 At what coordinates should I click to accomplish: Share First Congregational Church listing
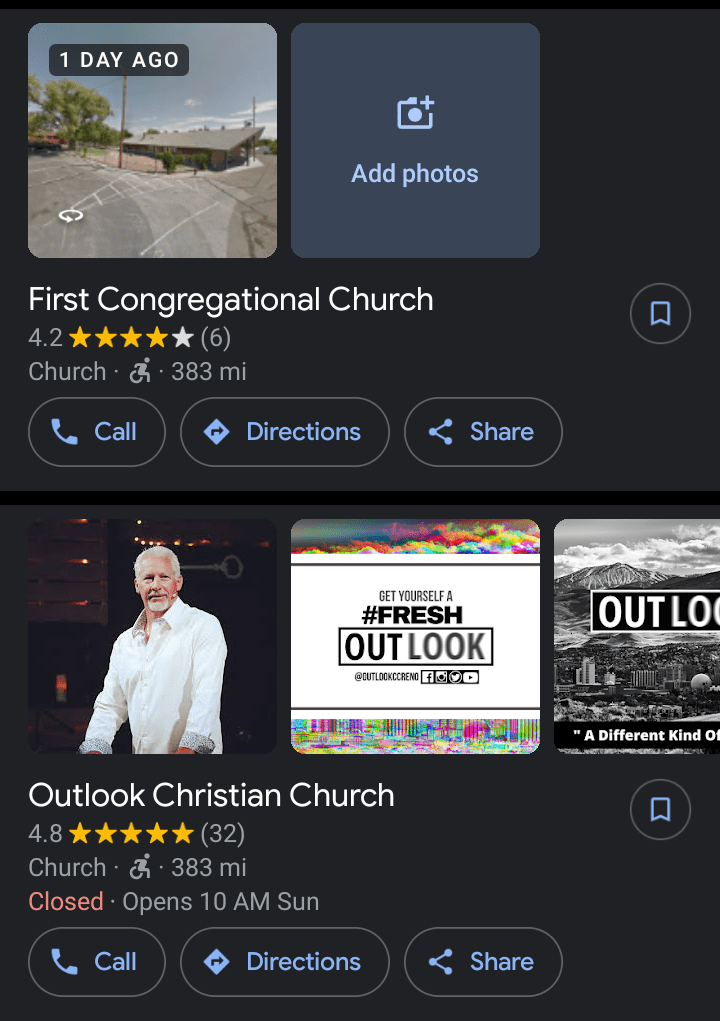[483, 432]
